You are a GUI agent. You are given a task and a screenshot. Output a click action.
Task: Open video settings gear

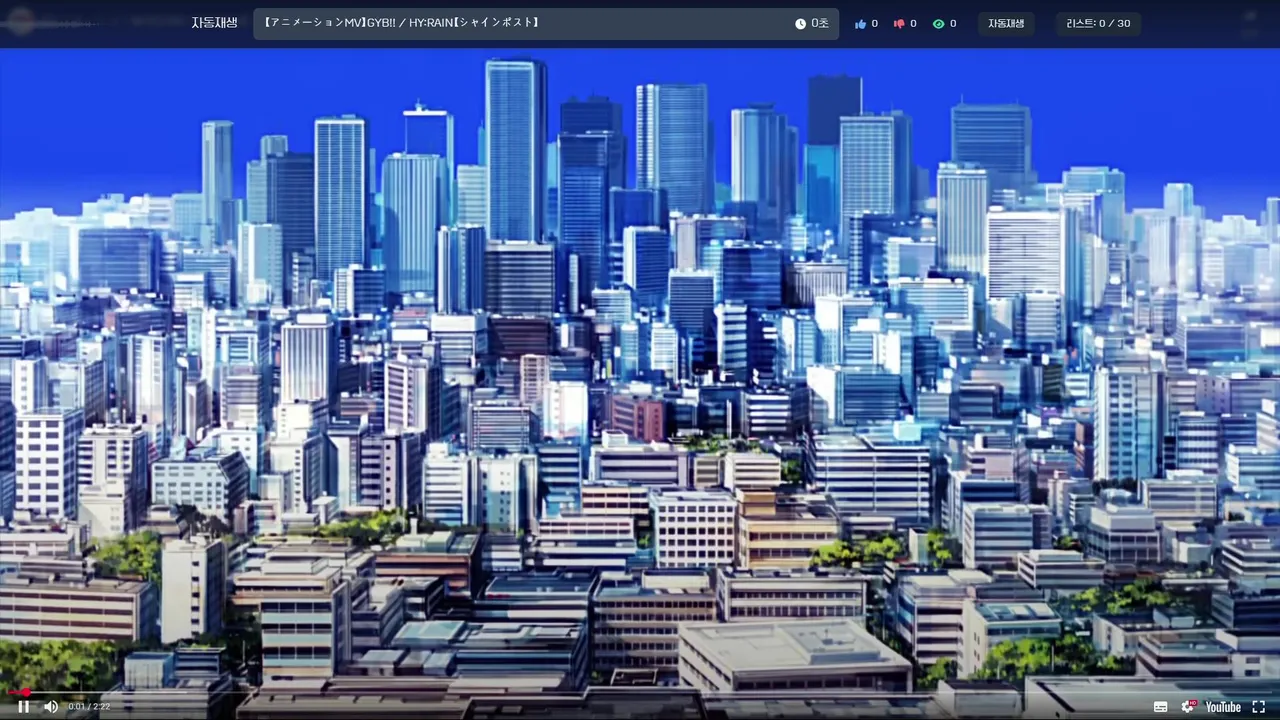click(x=1188, y=707)
